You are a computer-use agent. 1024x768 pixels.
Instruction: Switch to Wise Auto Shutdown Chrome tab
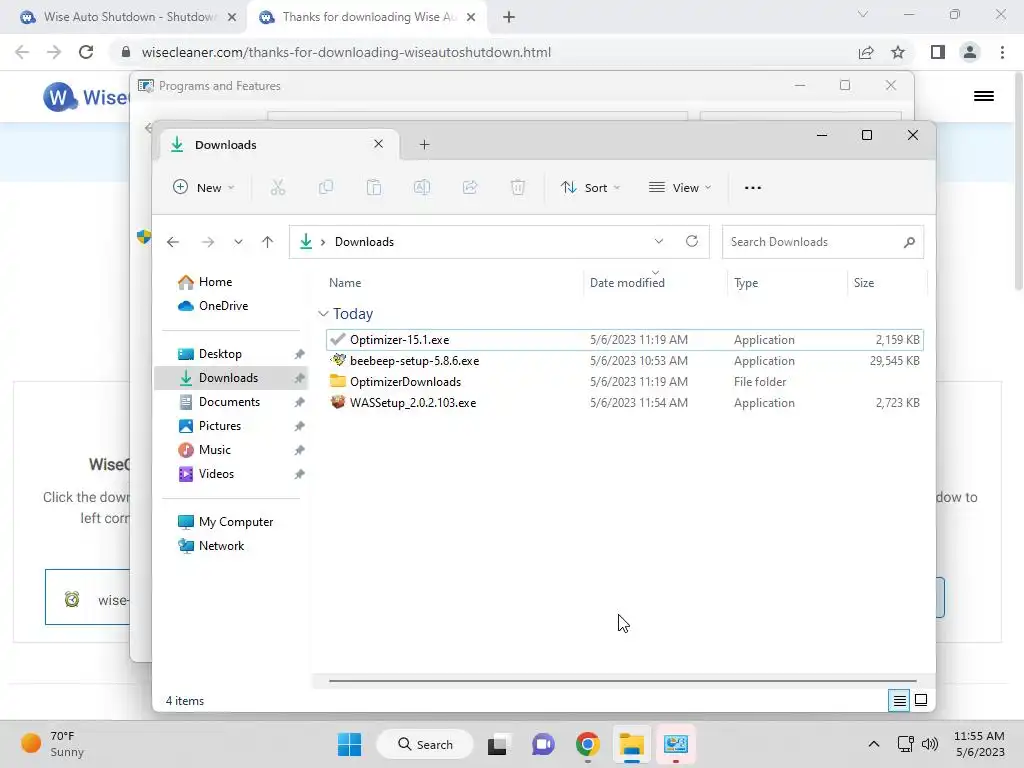pyautogui.click(x=128, y=17)
